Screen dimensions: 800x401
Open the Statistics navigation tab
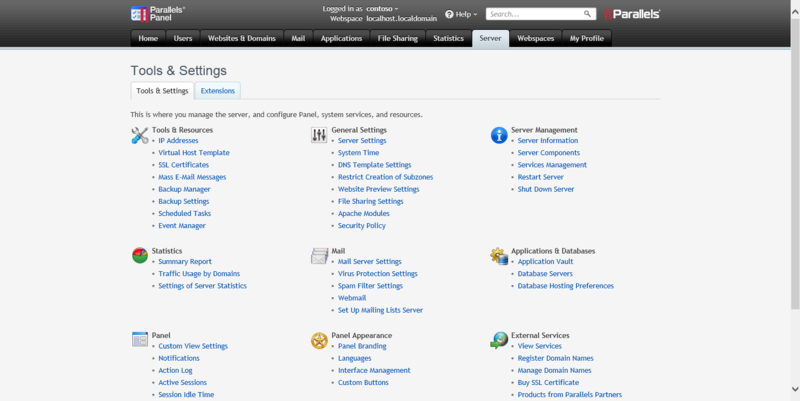coord(448,38)
